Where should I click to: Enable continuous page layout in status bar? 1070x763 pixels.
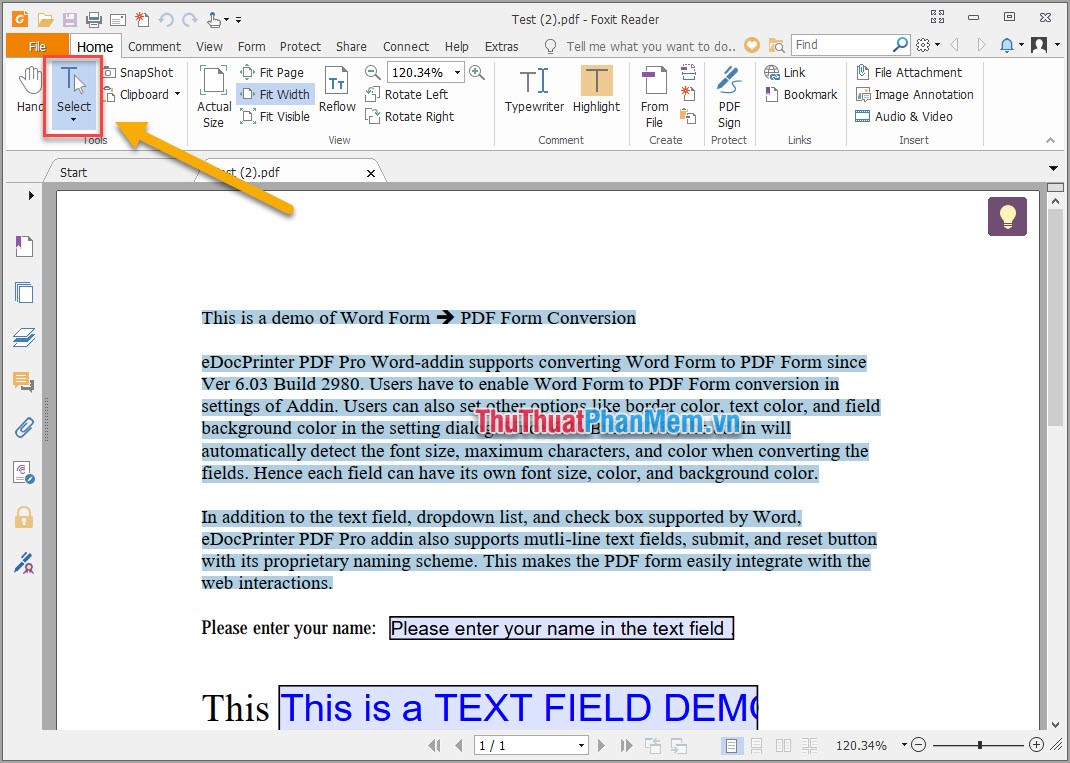click(x=757, y=745)
